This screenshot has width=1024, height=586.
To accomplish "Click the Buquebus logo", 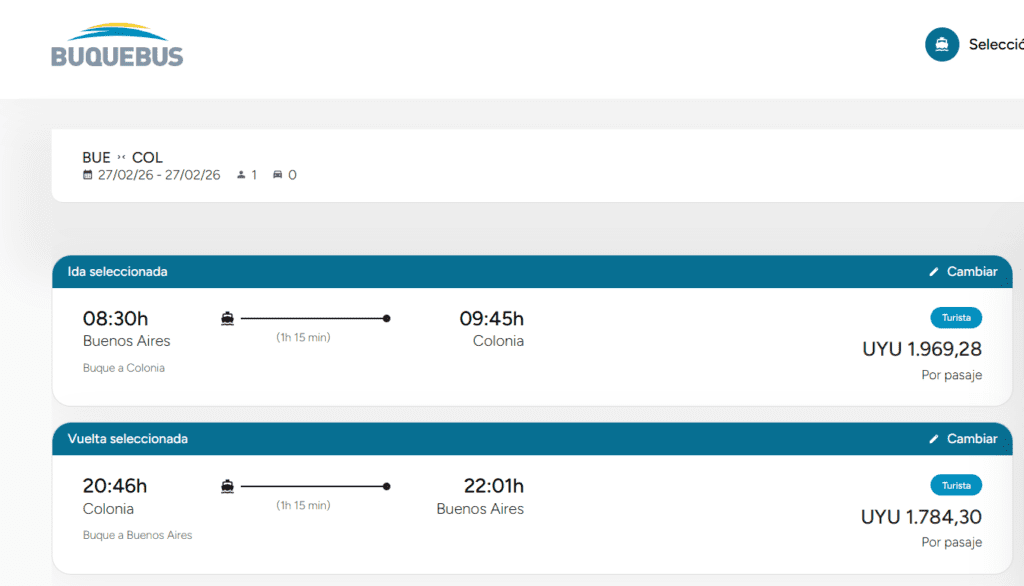I will tap(117, 45).
